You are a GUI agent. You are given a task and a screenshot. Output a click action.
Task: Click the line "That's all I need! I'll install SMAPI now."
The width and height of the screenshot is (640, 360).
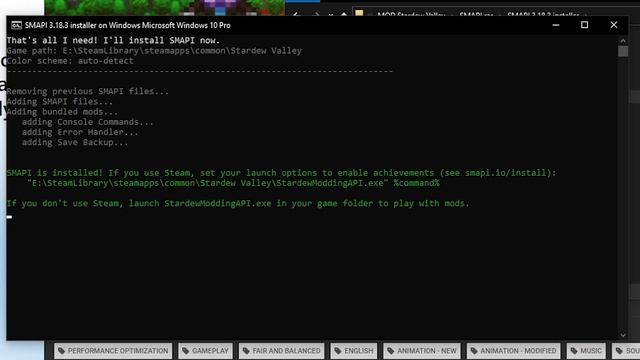[x=113, y=40]
